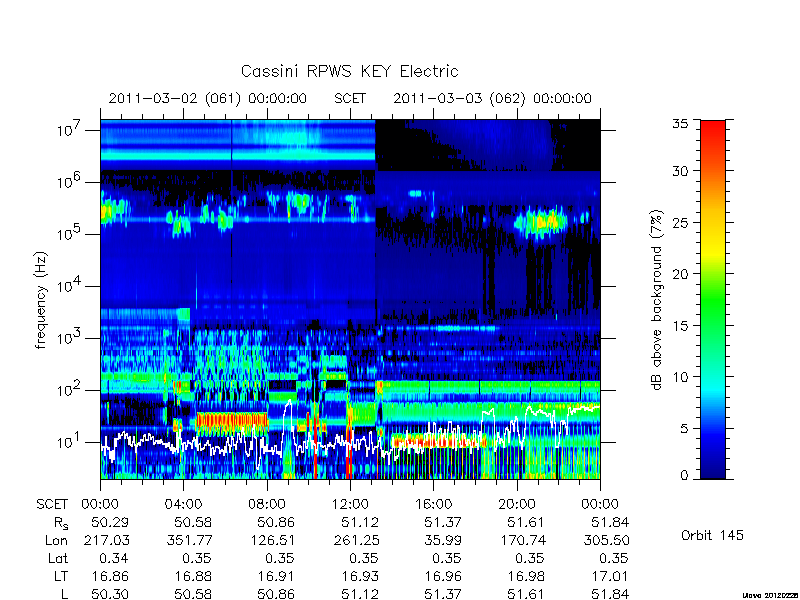Click L value '50.30'
The width and height of the screenshot is (800, 600).
click(110, 594)
